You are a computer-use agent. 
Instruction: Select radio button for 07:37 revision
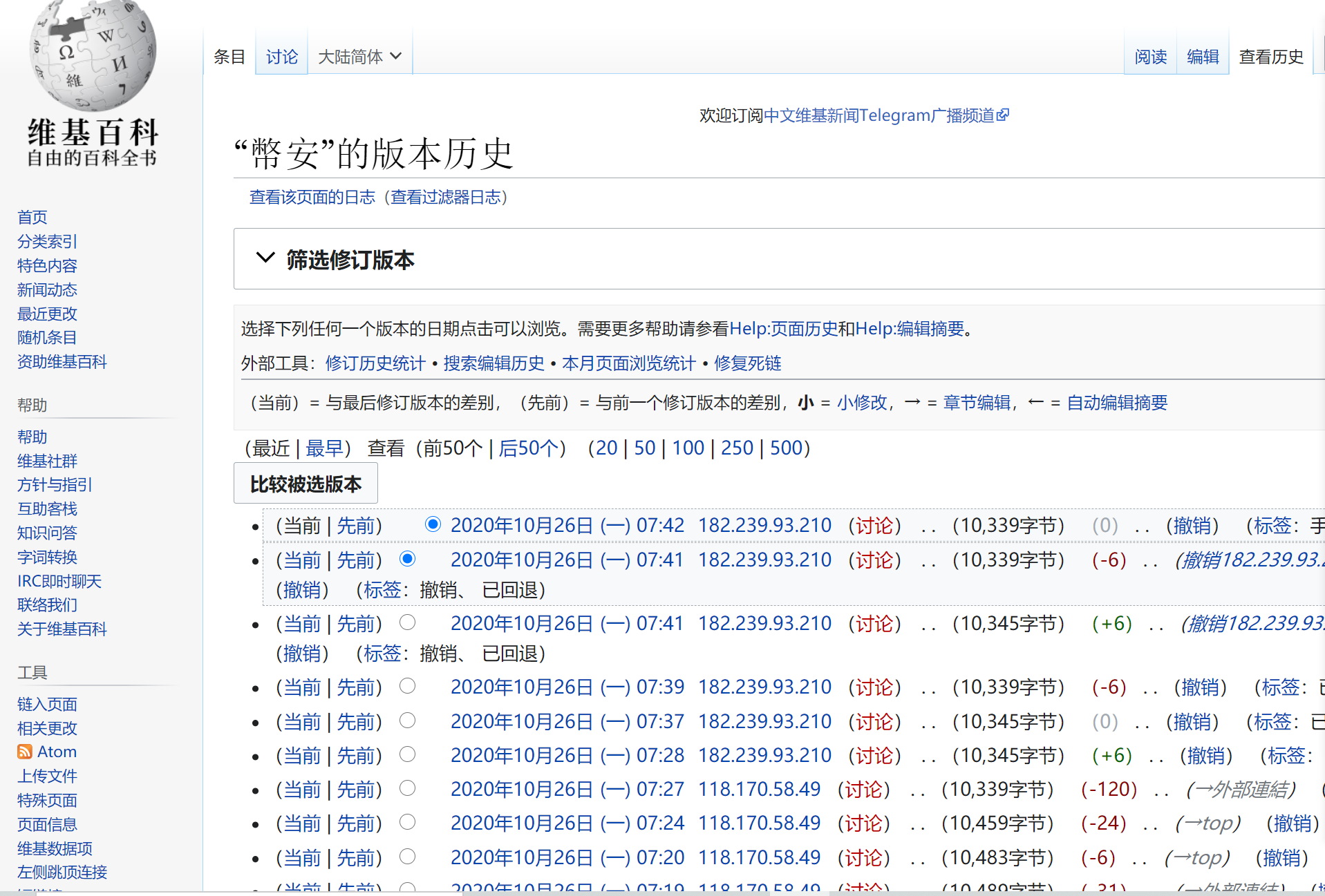[x=408, y=721]
